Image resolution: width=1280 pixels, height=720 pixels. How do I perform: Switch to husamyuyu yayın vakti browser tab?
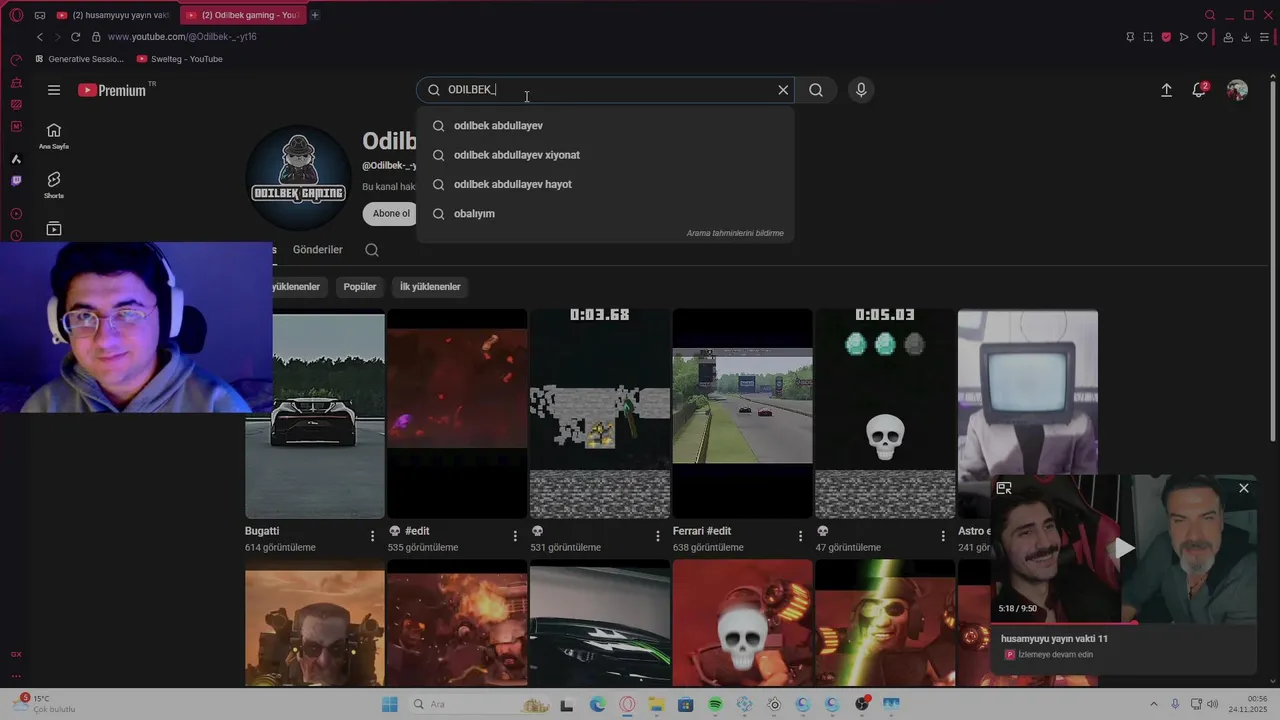tap(113, 15)
